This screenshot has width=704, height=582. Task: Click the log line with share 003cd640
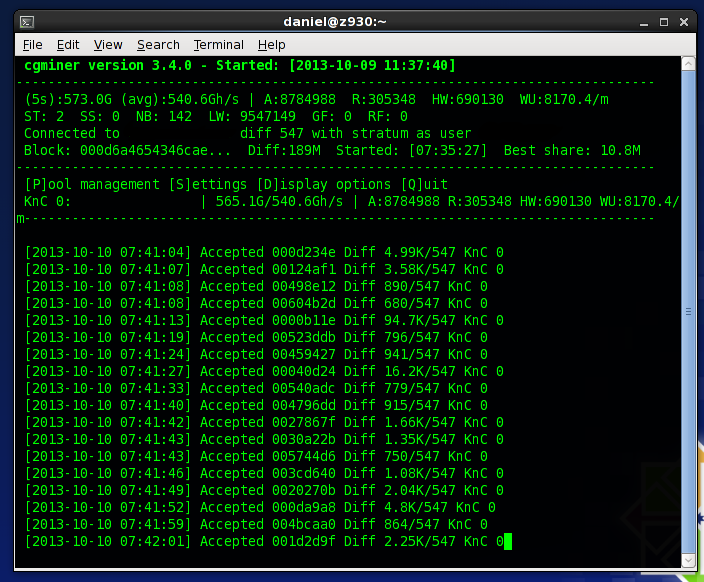coord(264,474)
